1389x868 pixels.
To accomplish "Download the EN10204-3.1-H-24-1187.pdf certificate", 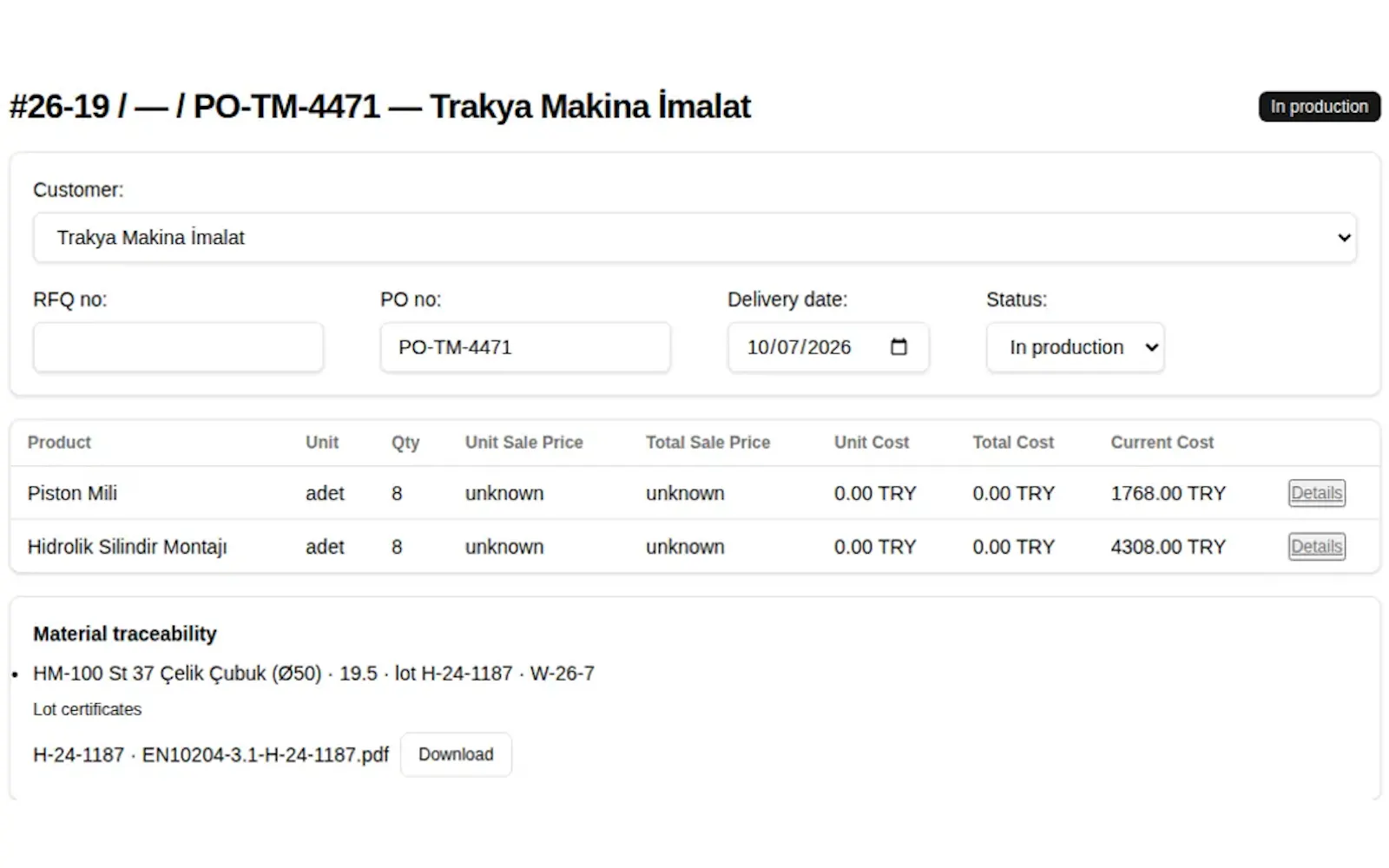I will tap(456, 754).
